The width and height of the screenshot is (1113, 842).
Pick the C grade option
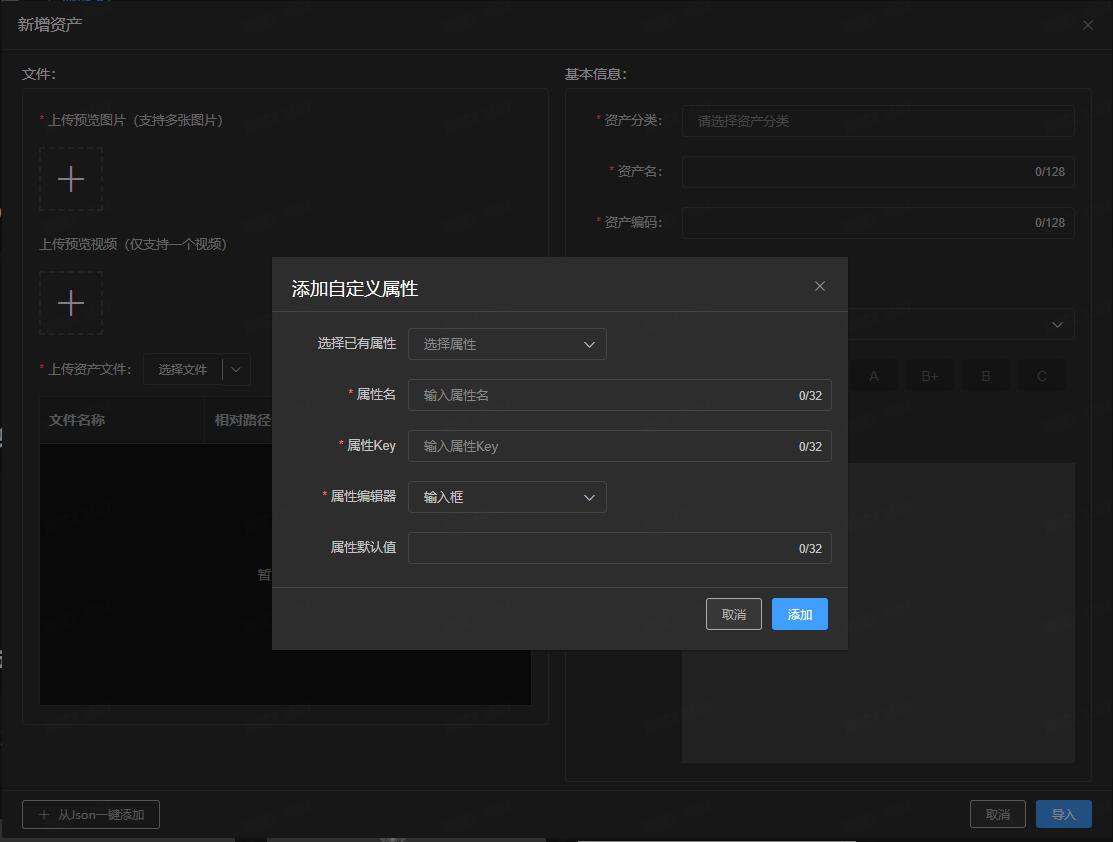tap(1042, 376)
